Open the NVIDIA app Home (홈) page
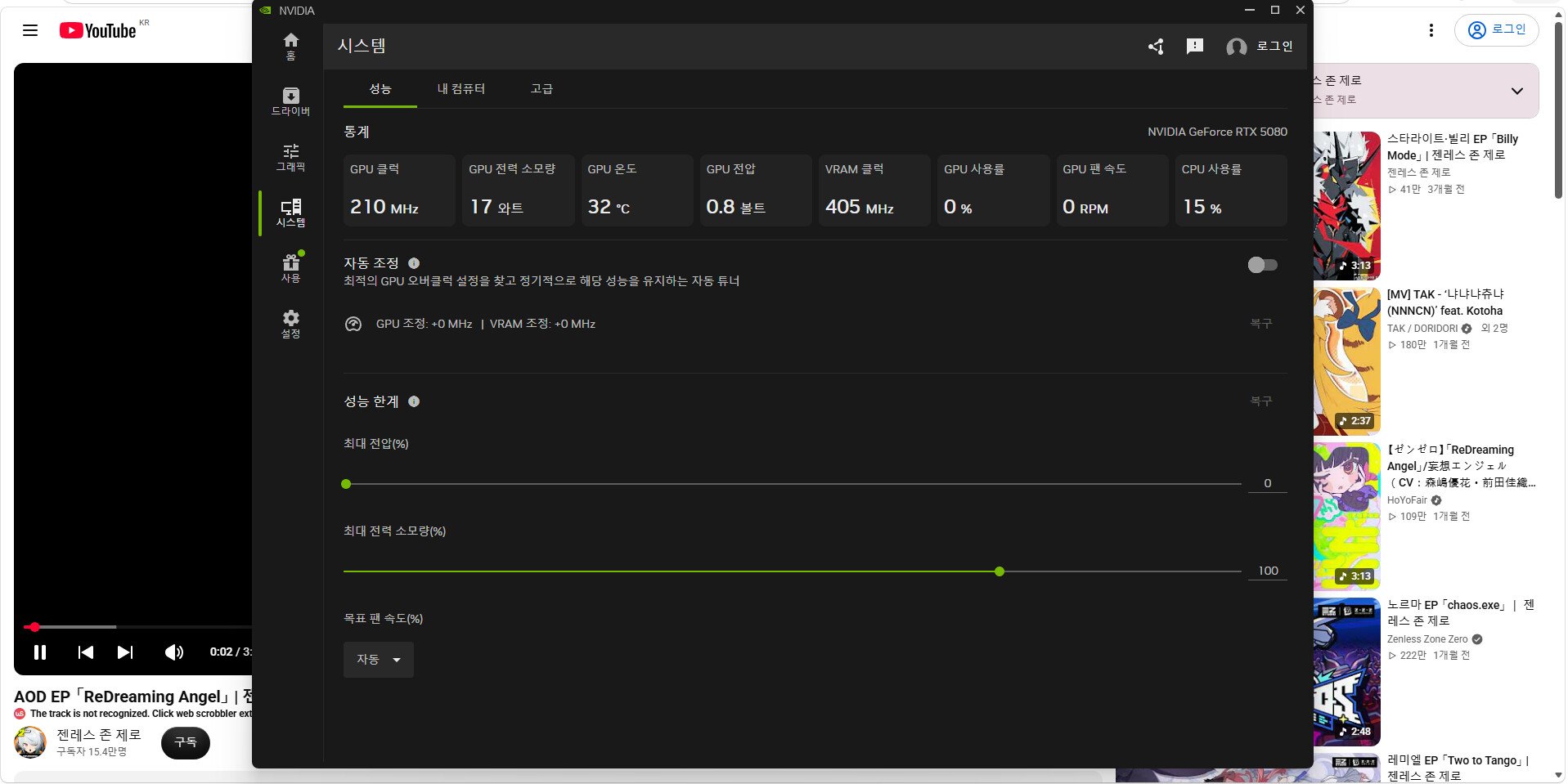Viewport: 1568px width, 784px height. point(290,46)
